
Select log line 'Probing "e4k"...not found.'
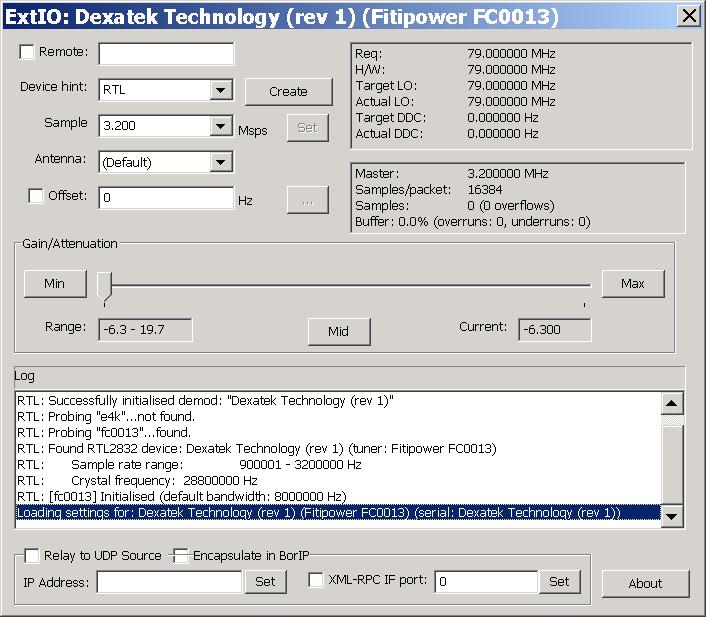pyautogui.click(x=338, y=417)
